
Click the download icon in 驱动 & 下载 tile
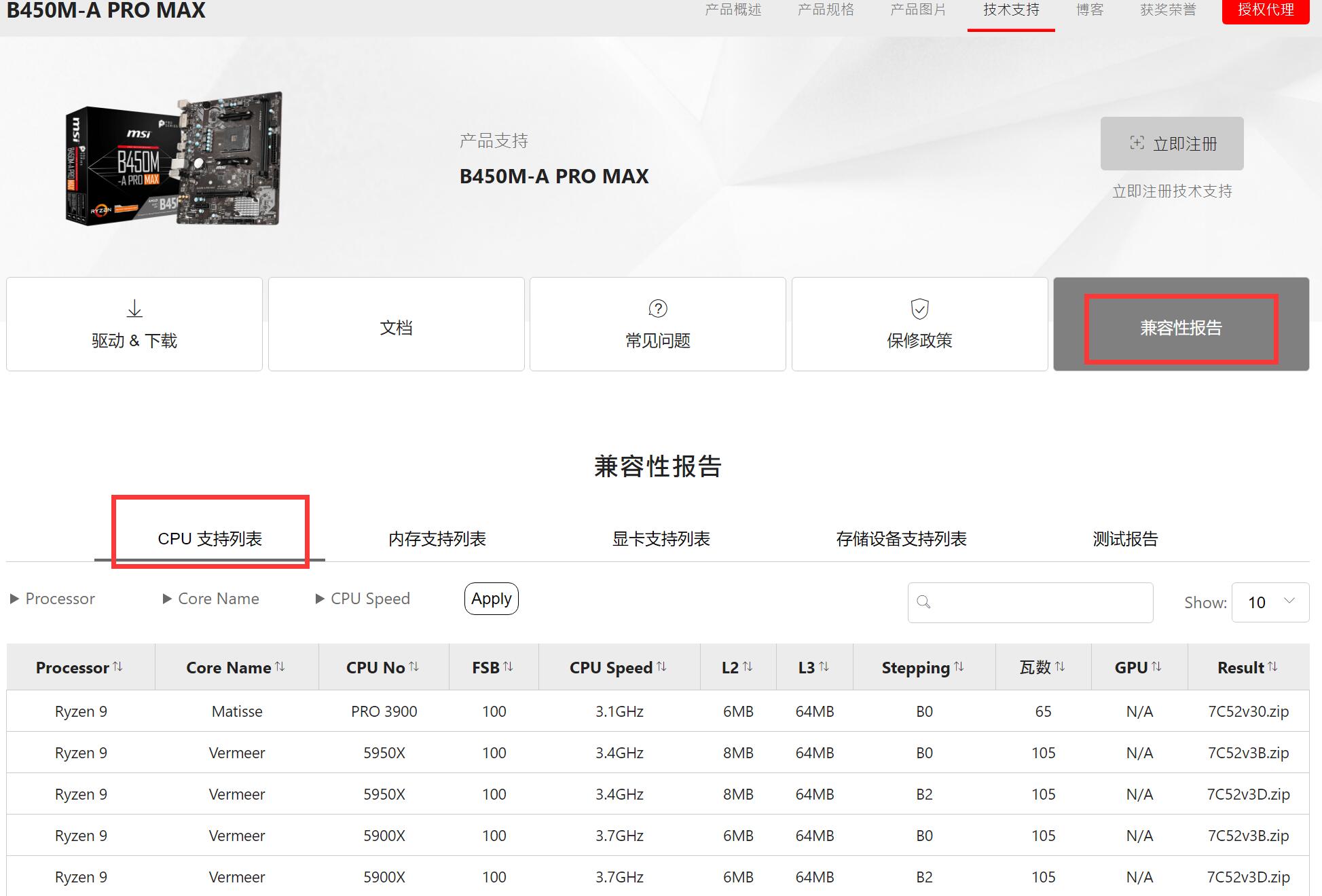tap(134, 307)
